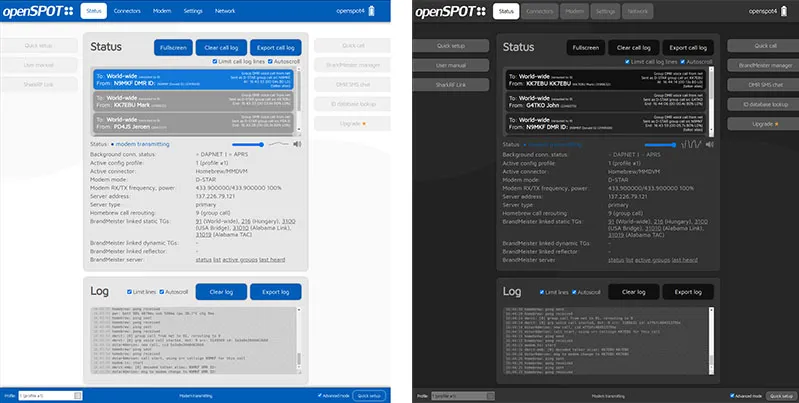Image resolution: width=799 pixels, height=403 pixels.
Task: Open the Network tab in light theme
Action: tap(225, 11)
